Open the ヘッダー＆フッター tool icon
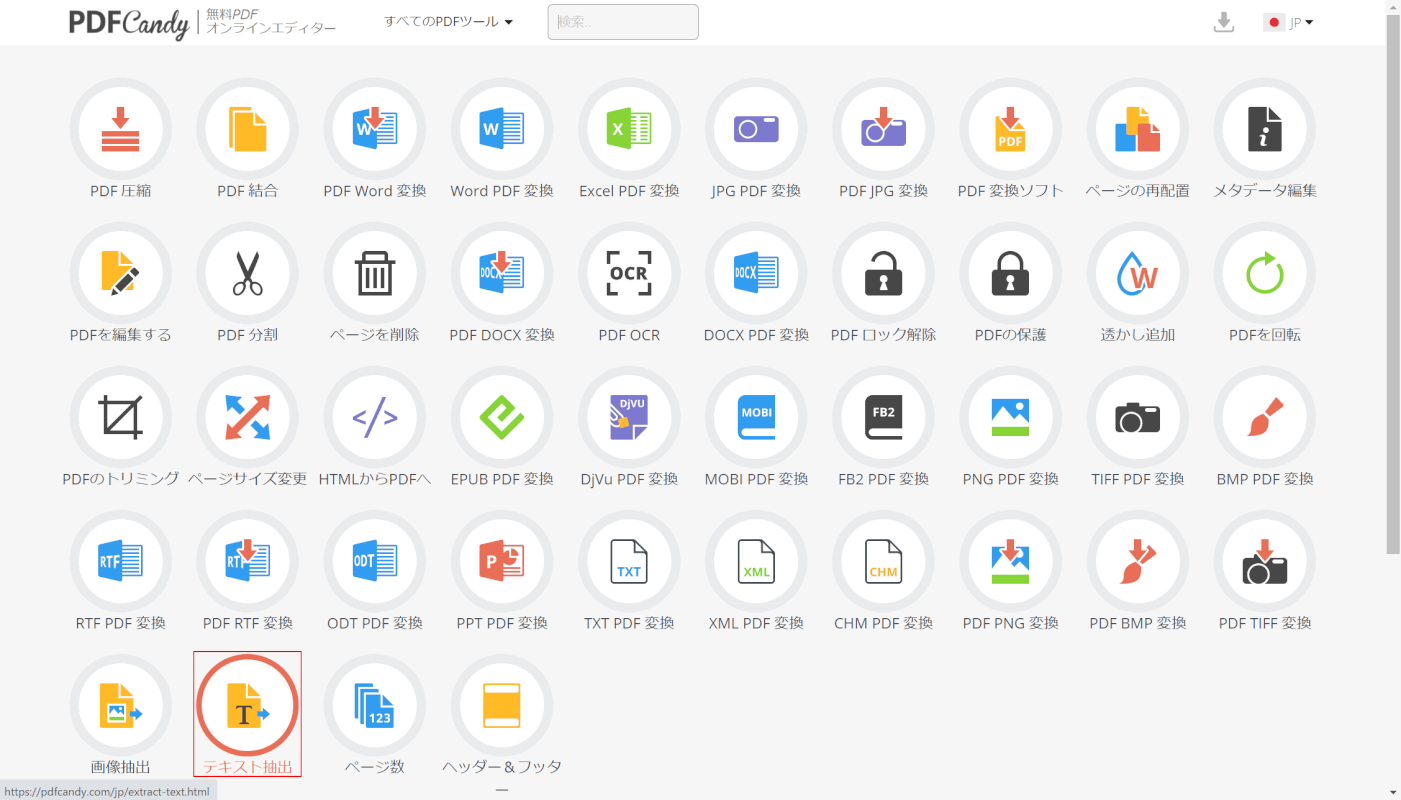This screenshot has width=1401, height=800. click(502, 706)
